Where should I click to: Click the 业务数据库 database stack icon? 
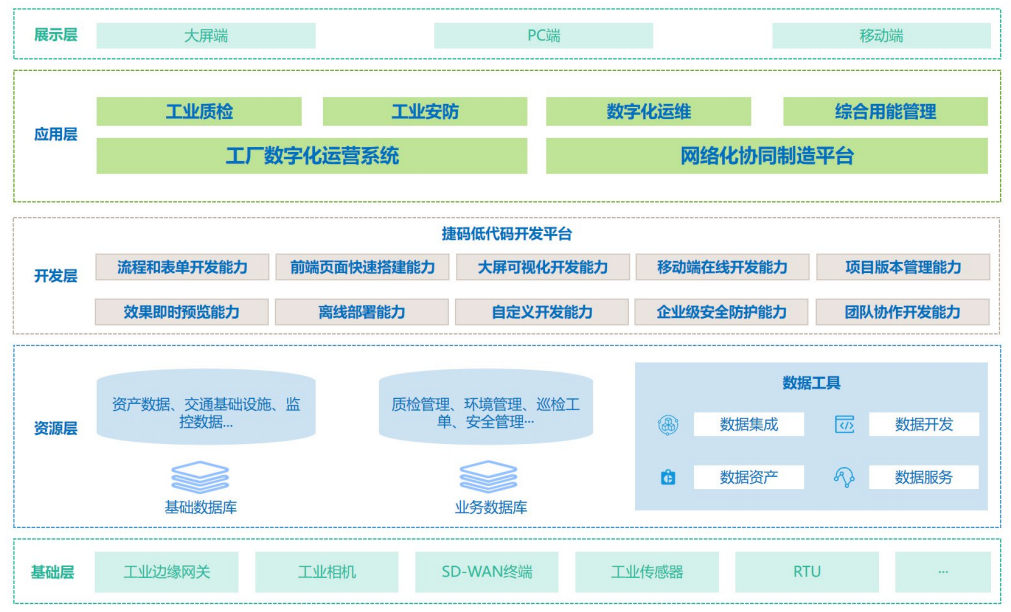pos(486,476)
